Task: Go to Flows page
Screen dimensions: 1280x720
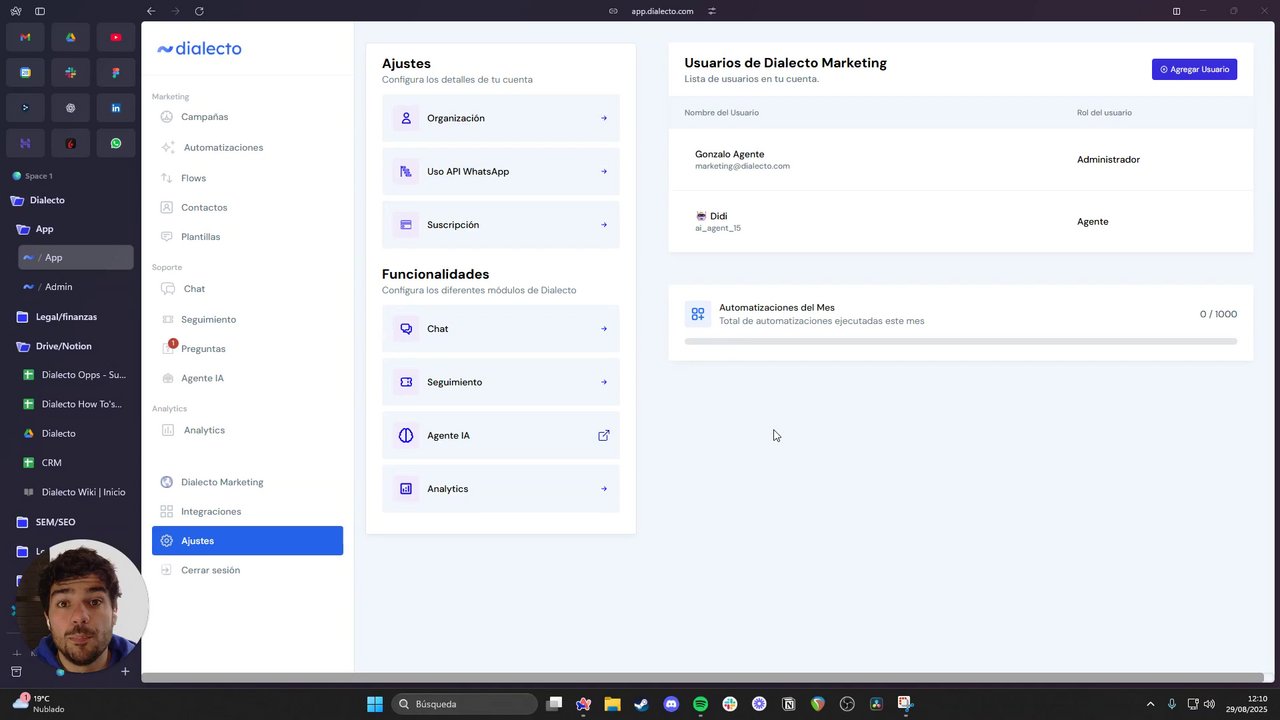Action: [193, 178]
